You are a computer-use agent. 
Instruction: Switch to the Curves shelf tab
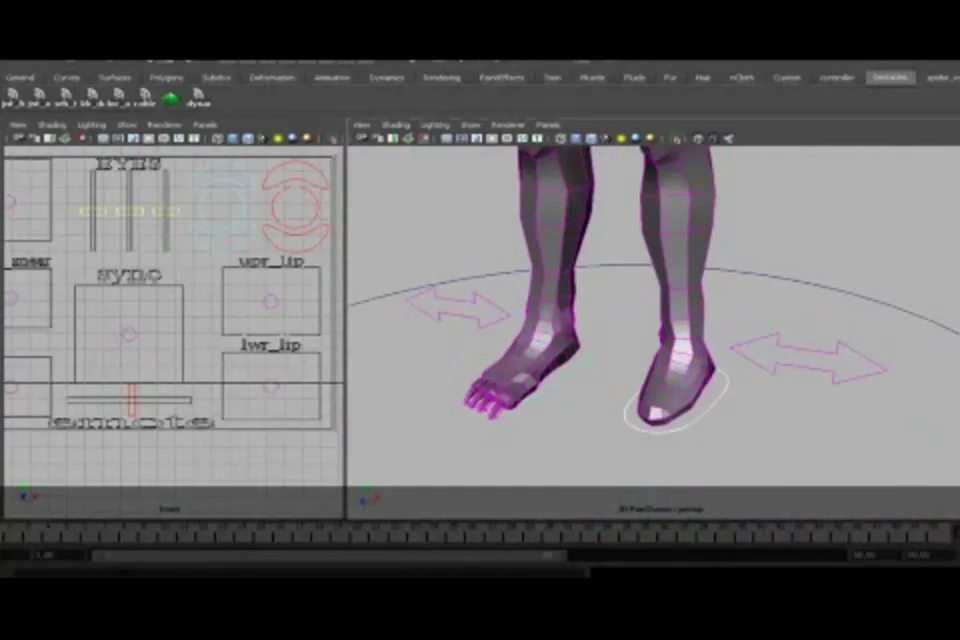tap(66, 78)
